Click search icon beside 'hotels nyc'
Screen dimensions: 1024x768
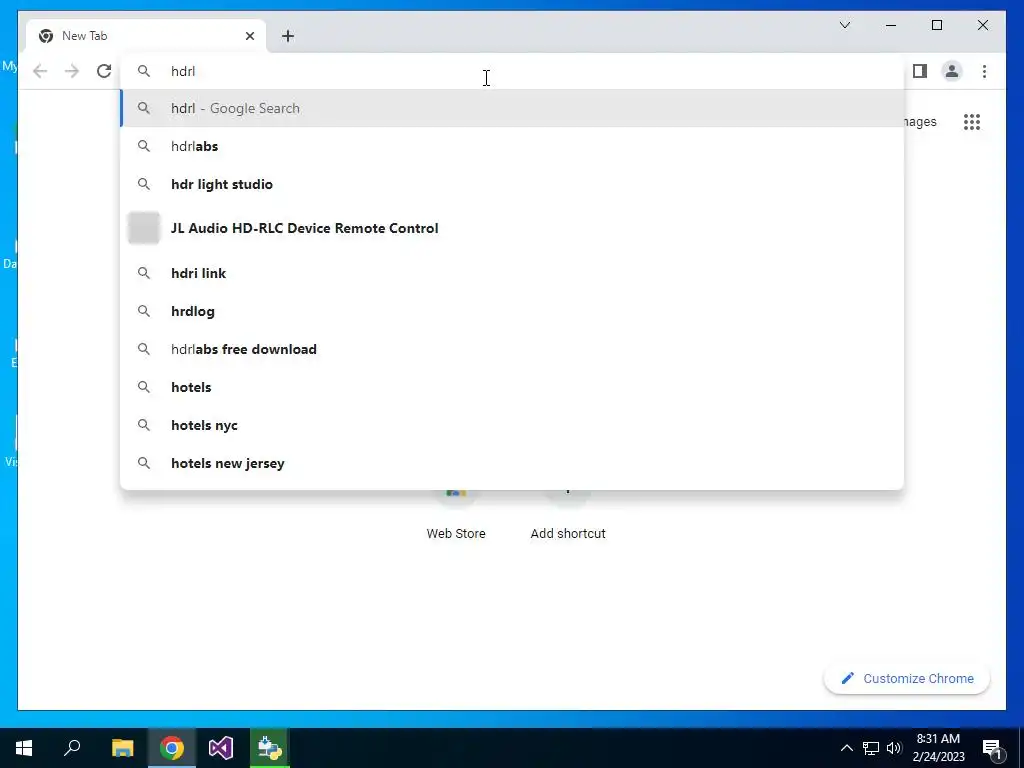pos(144,425)
